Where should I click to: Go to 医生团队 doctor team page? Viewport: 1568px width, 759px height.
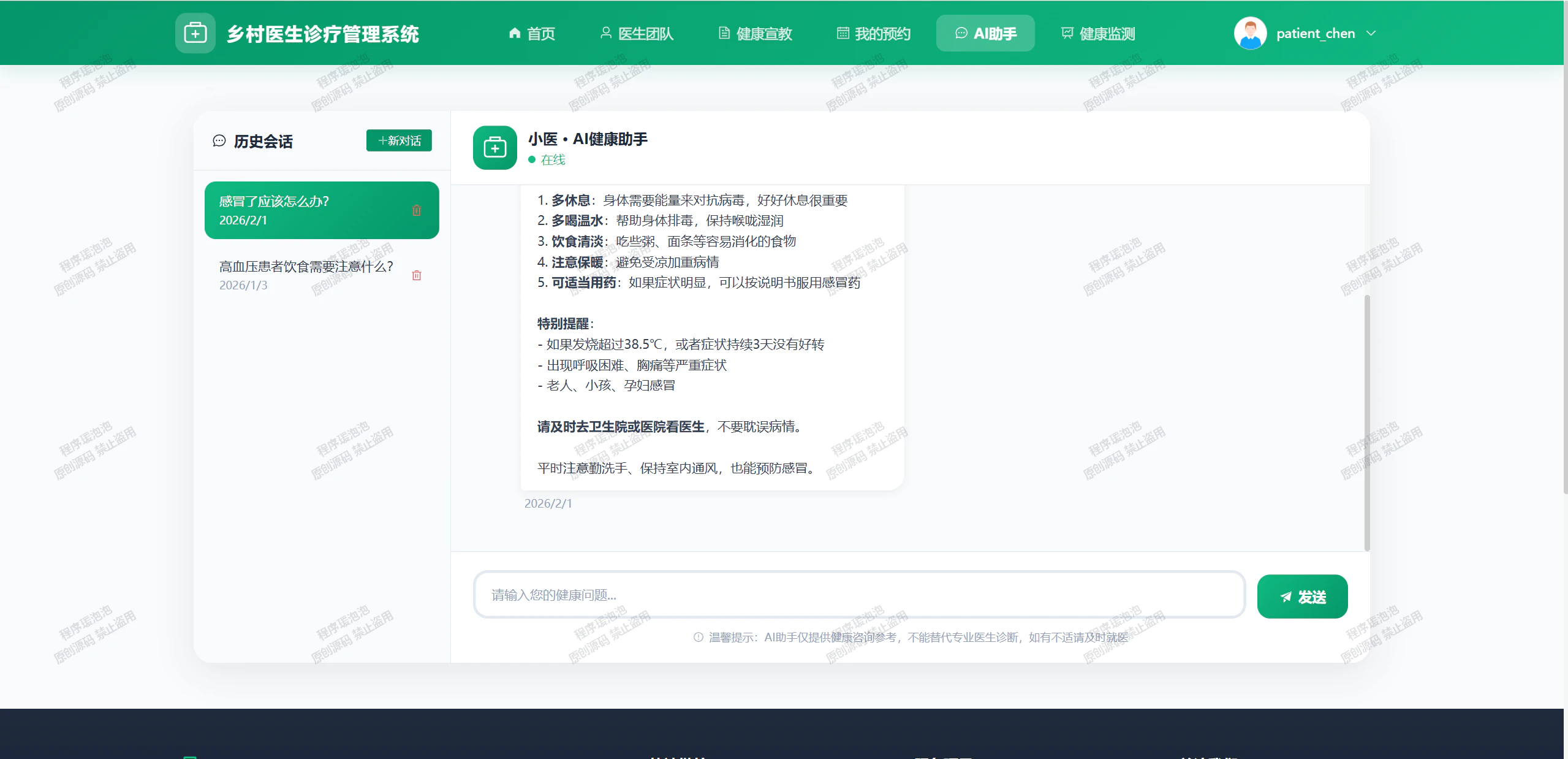coord(637,34)
